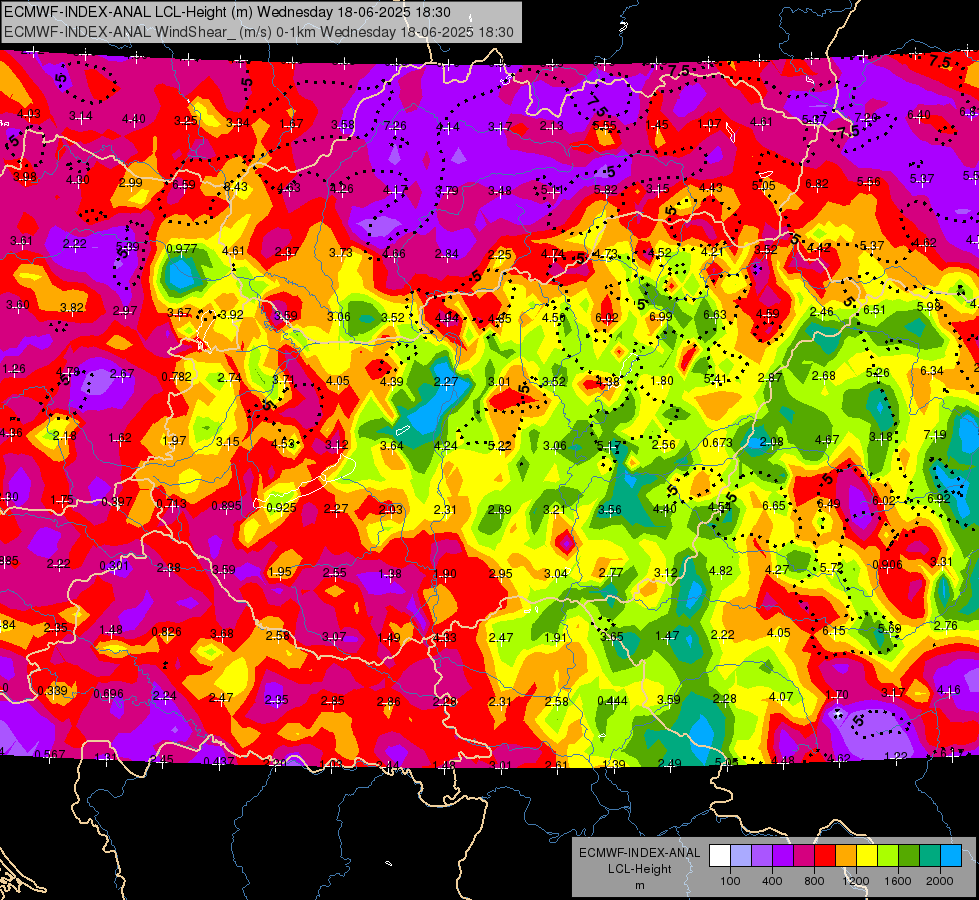The height and width of the screenshot is (900, 979).
Task: Click the wind shear value '6.49'
Action: click(x=829, y=503)
